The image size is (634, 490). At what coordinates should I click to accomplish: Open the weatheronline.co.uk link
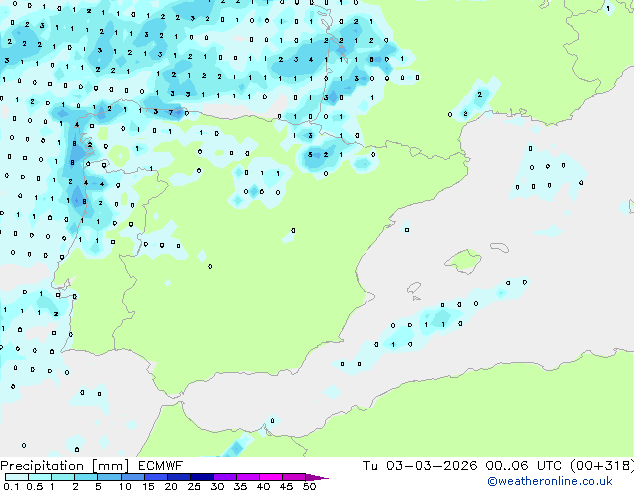[550, 481]
